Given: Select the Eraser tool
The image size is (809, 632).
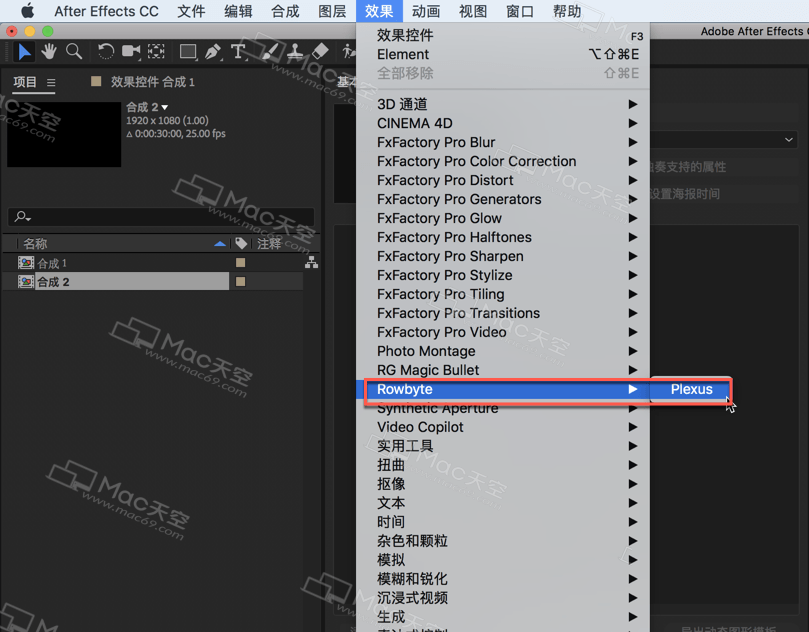Looking at the screenshot, I should coord(320,52).
